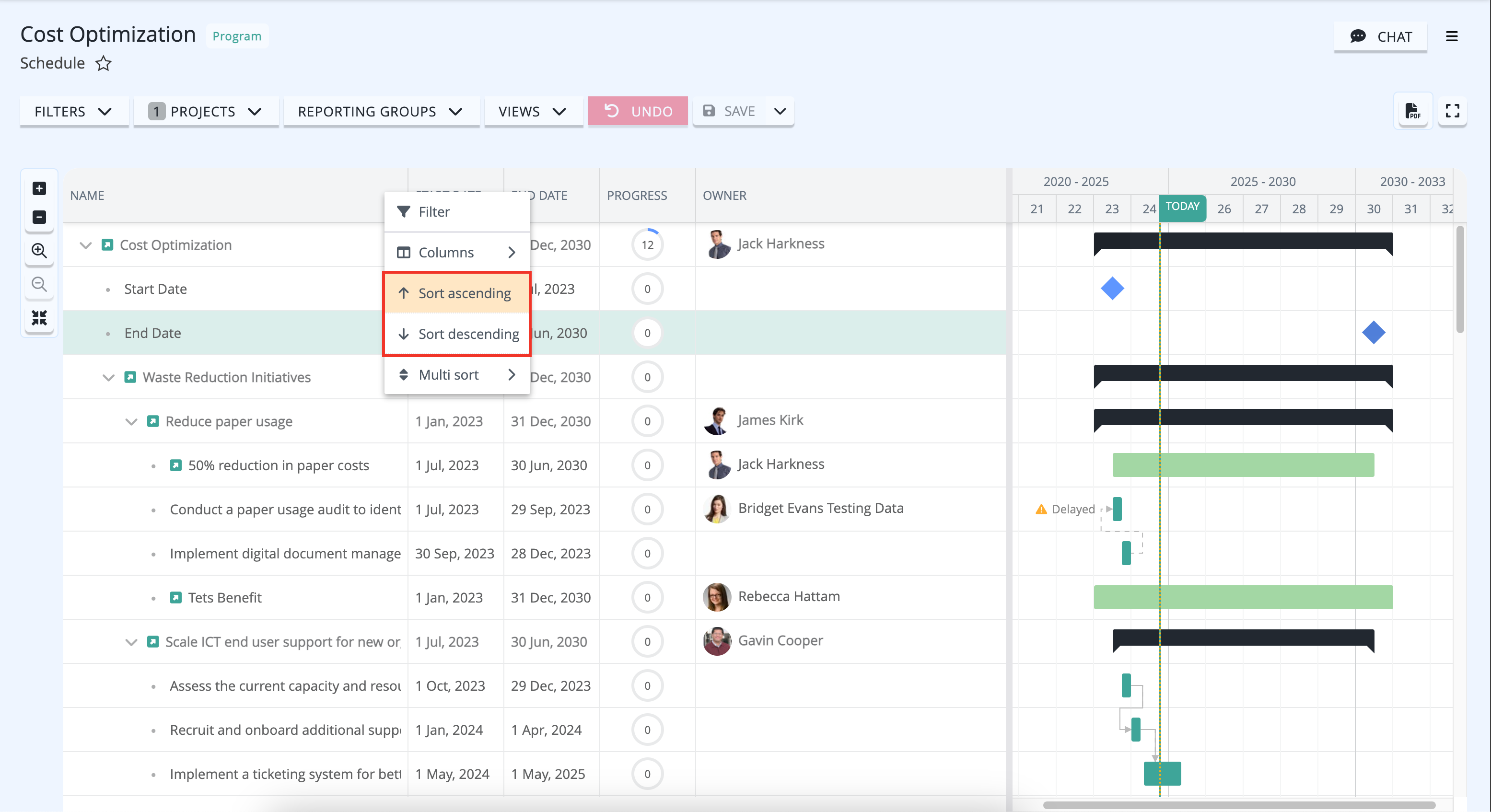Zoom in the Gantt timeline

(x=39, y=250)
